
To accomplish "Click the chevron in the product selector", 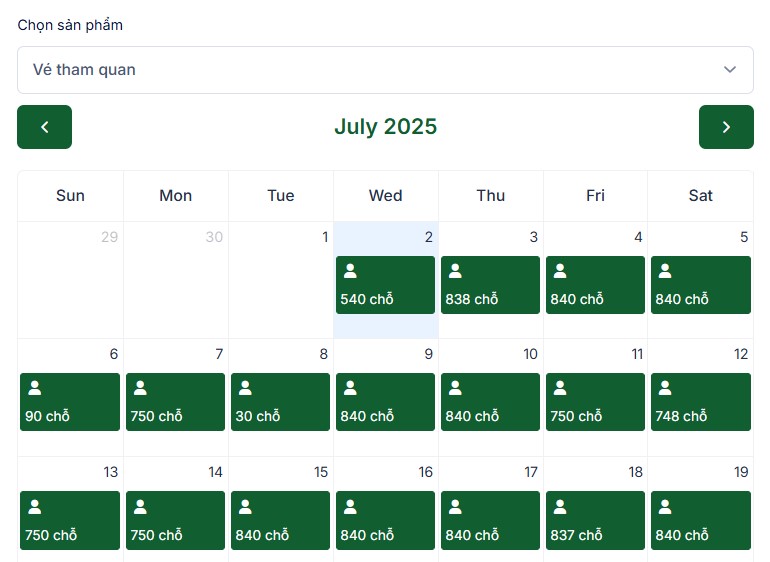I will pyautogui.click(x=730, y=70).
